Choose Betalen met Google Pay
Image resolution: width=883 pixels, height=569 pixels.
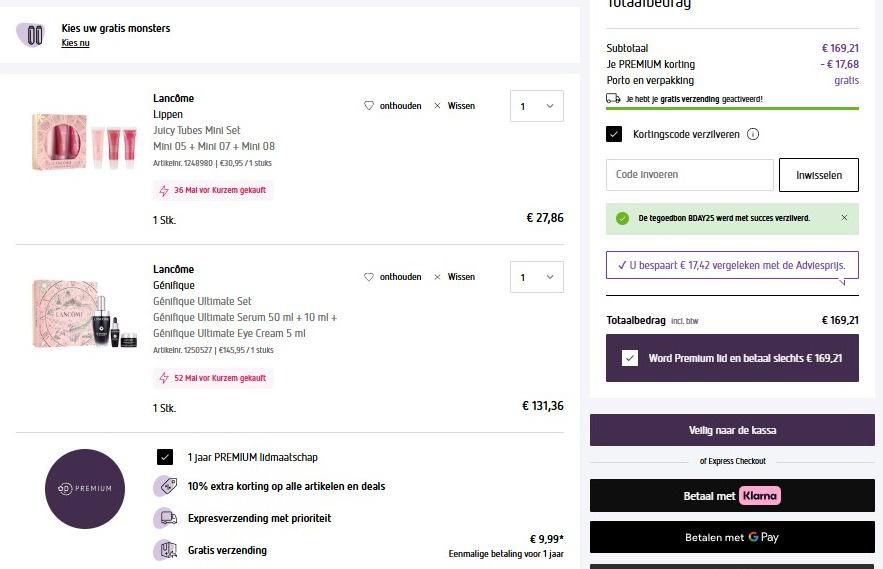[x=732, y=537]
